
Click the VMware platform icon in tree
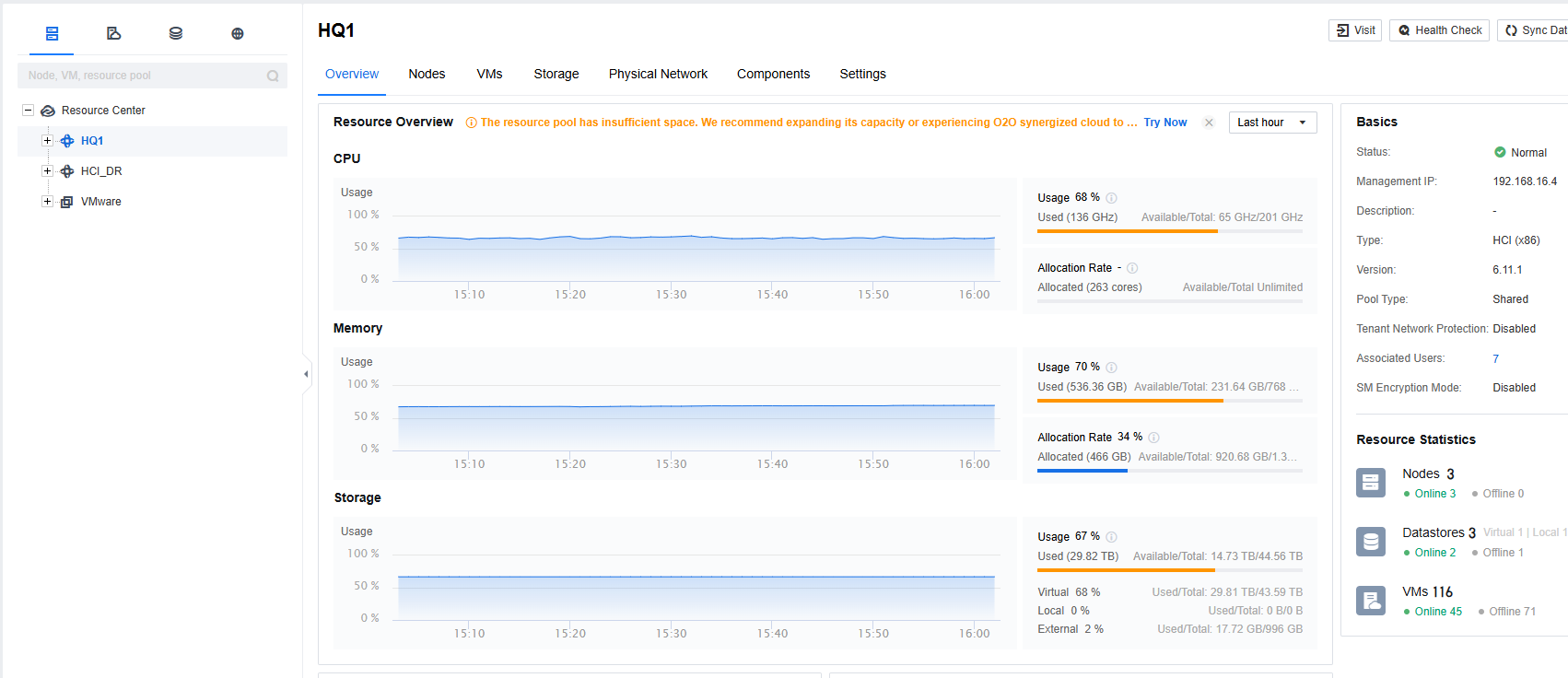[x=67, y=202]
